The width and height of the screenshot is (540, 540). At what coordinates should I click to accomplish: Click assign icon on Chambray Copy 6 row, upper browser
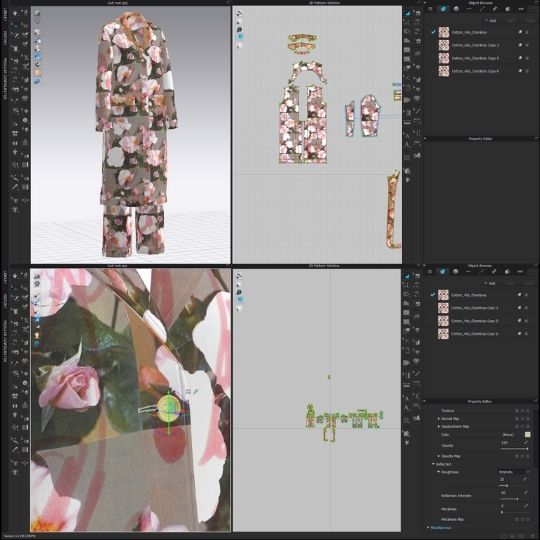coord(520,71)
